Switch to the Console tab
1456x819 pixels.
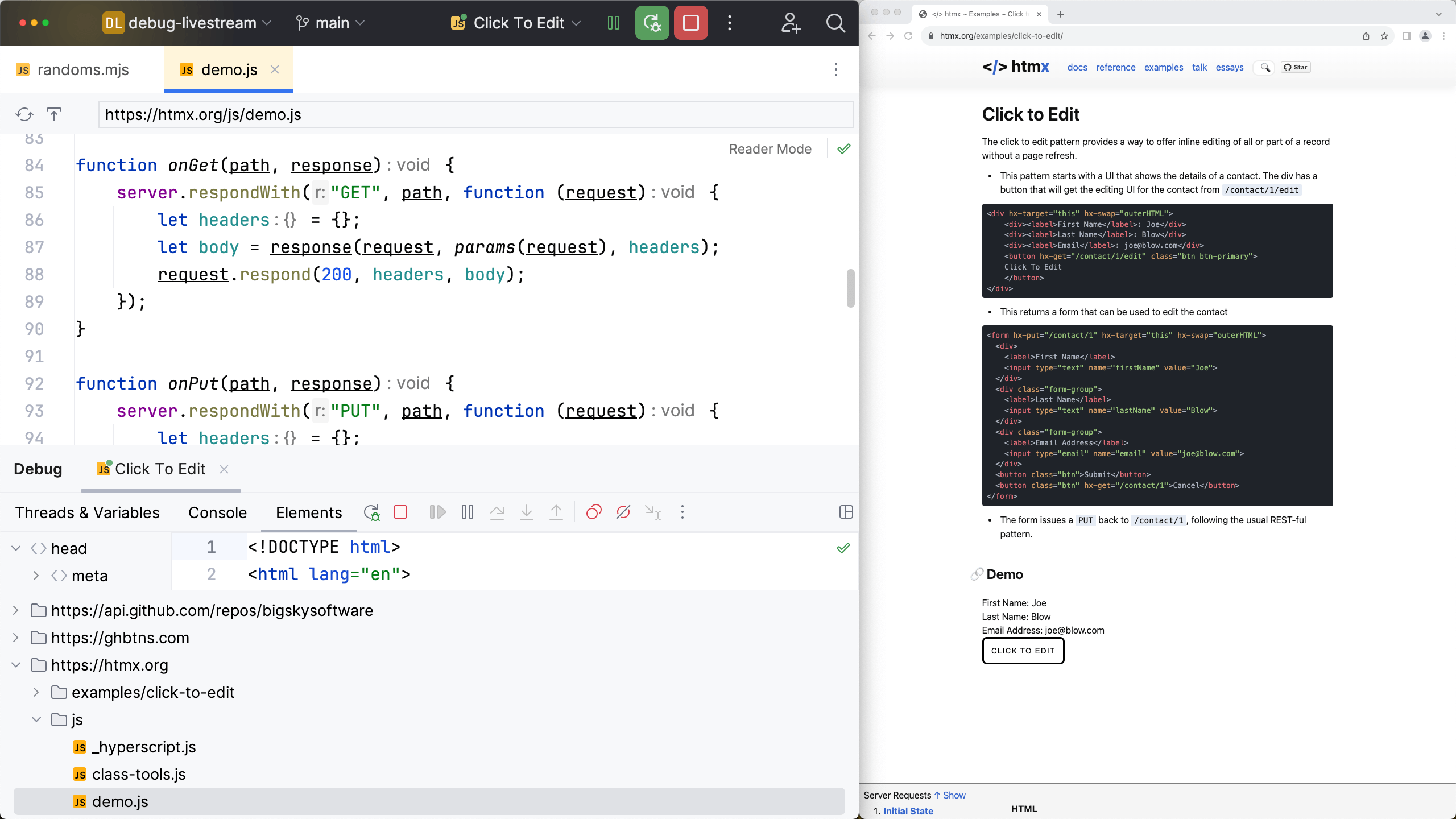217,512
